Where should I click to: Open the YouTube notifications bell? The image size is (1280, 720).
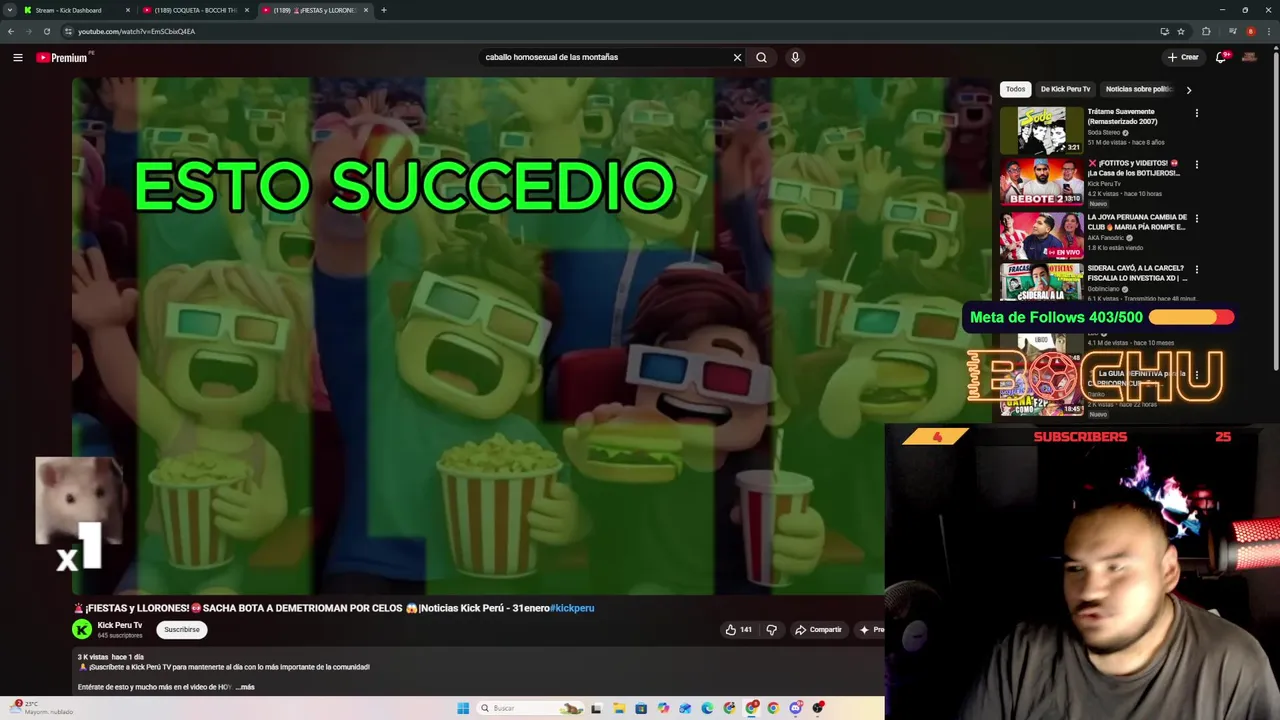tap(1221, 57)
